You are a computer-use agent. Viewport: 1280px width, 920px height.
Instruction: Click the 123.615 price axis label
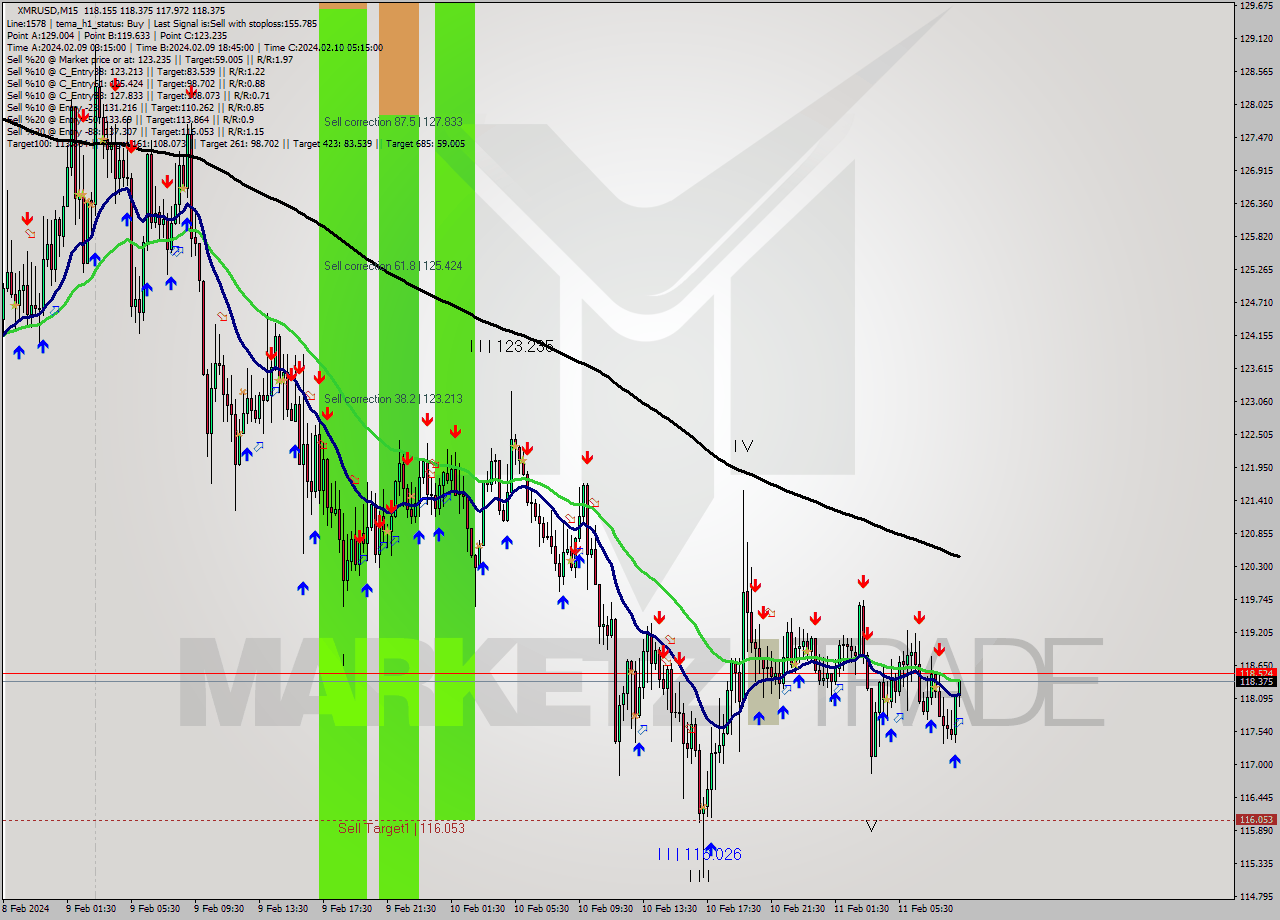(x=1256, y=368)
